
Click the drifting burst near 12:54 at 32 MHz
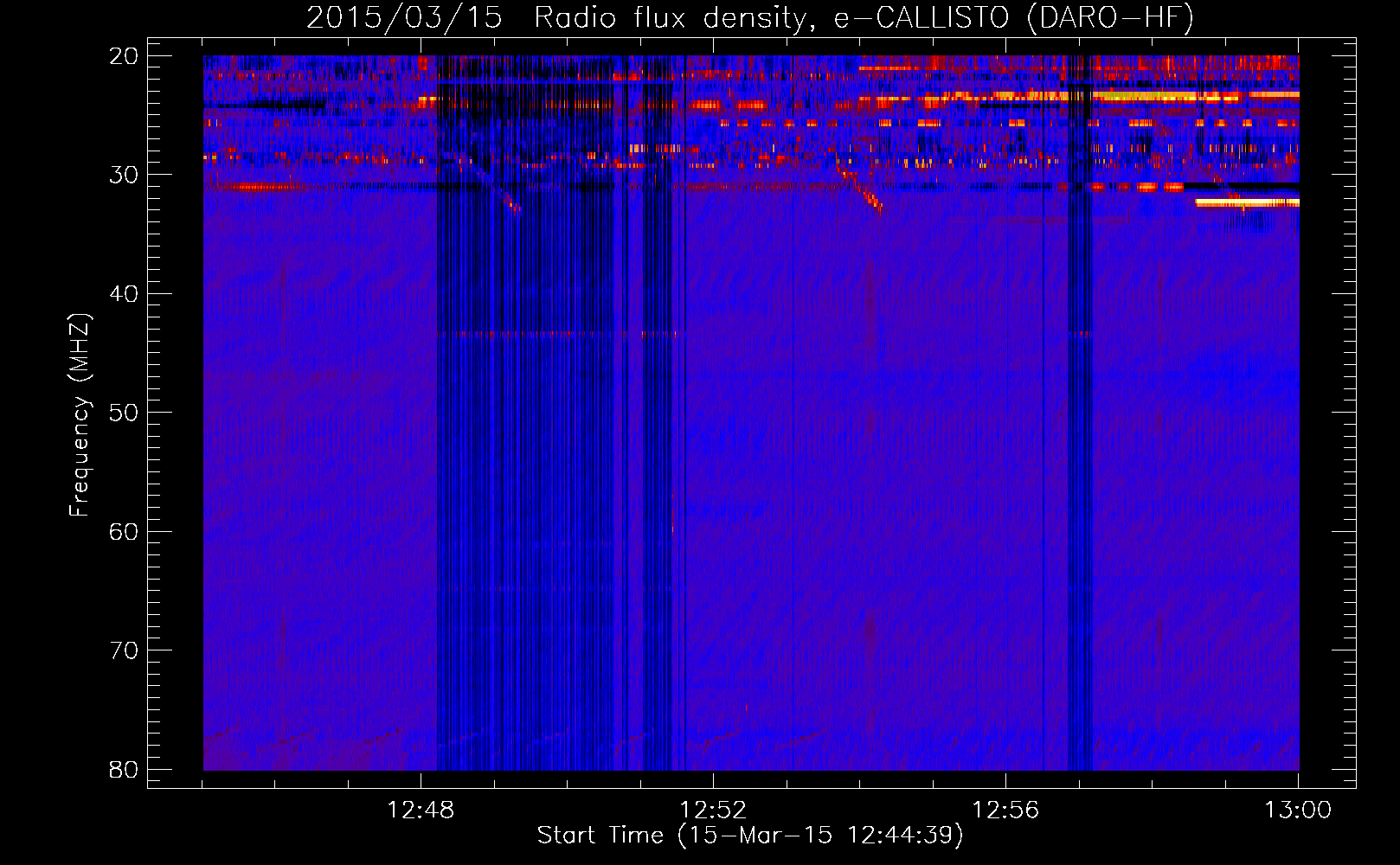tap(860, 189)
